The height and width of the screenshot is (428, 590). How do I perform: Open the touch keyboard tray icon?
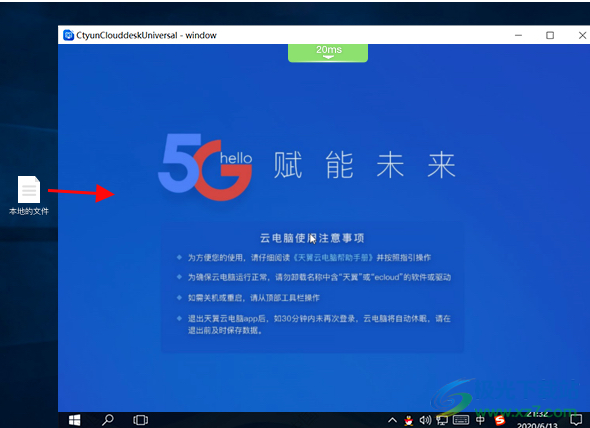[x=461, y=420]
